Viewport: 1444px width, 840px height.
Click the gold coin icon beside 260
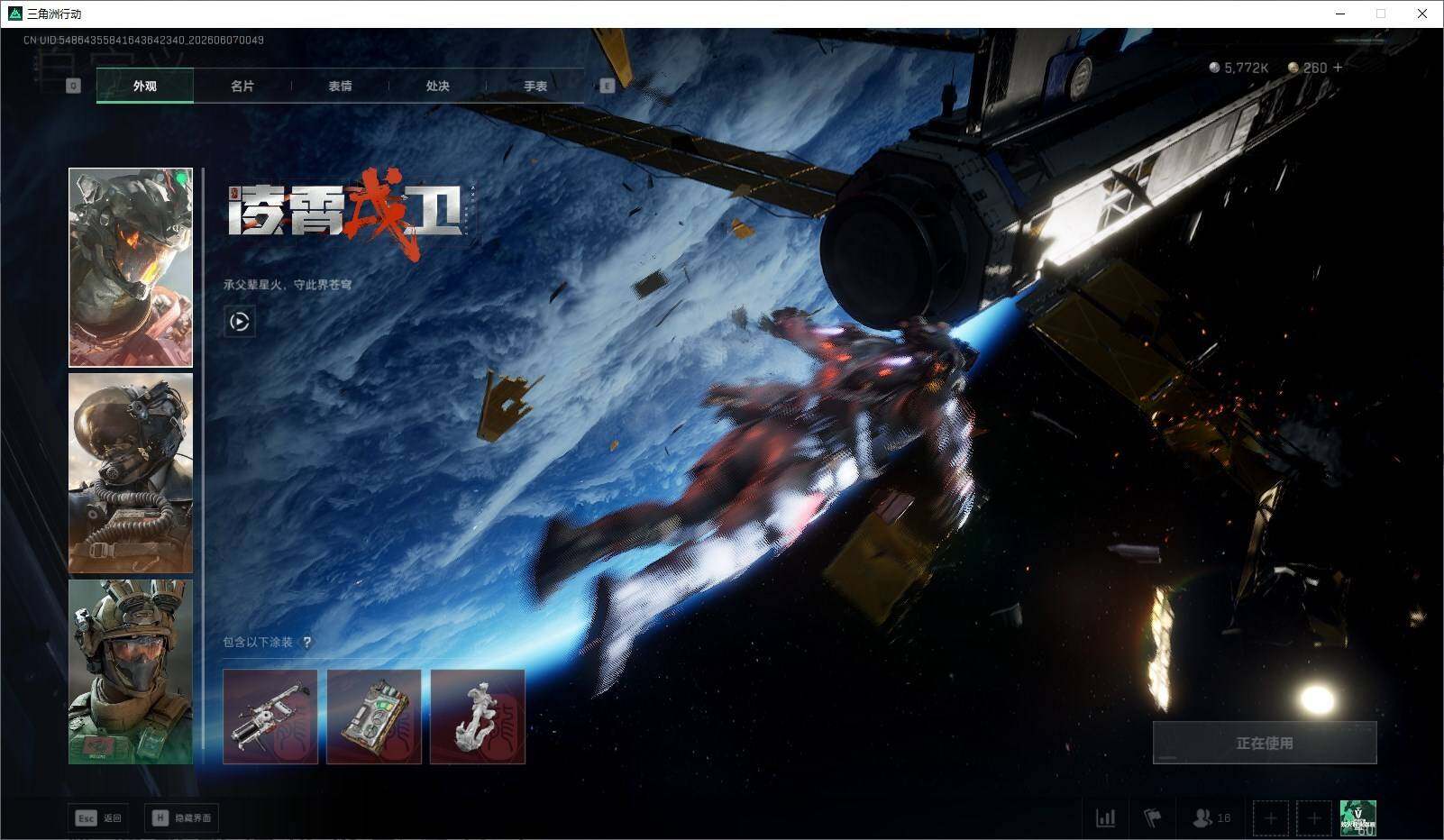(1293, 68)
